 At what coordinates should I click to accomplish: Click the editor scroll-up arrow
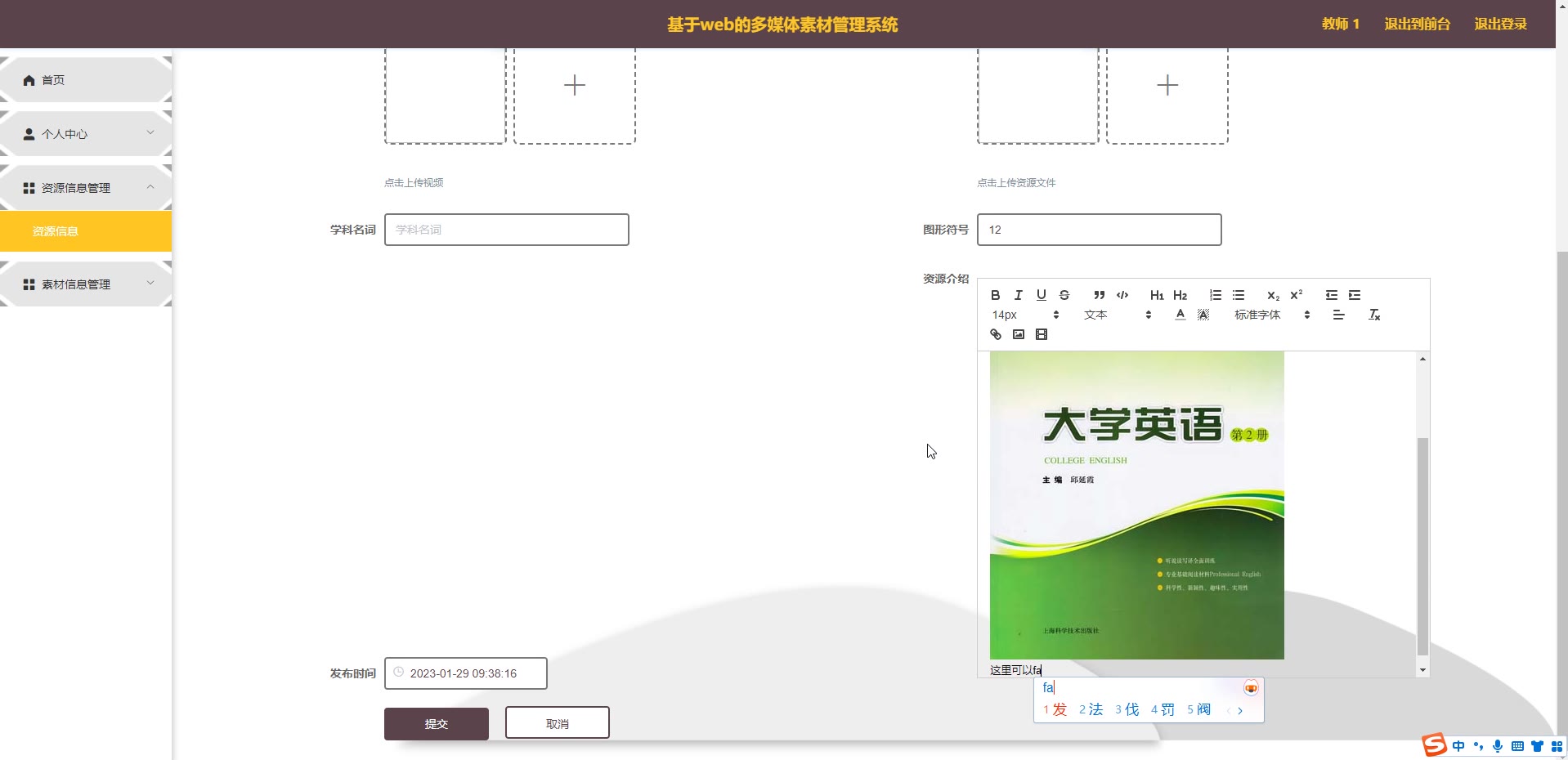click(x=1422, y=359)
